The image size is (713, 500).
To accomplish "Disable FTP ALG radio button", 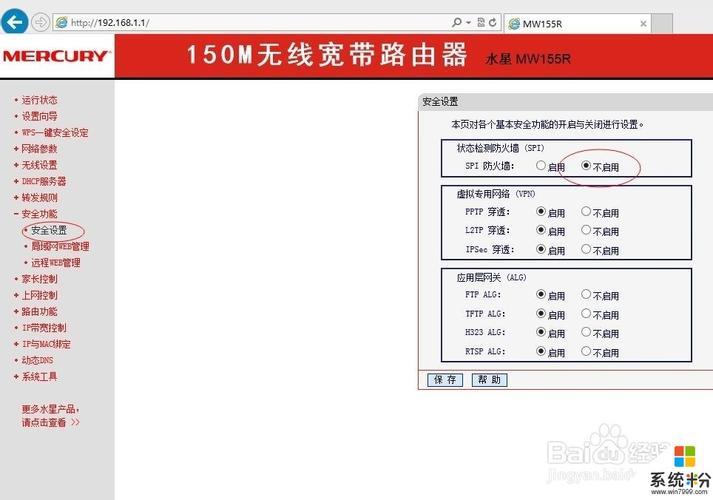I will pos(586,295).
